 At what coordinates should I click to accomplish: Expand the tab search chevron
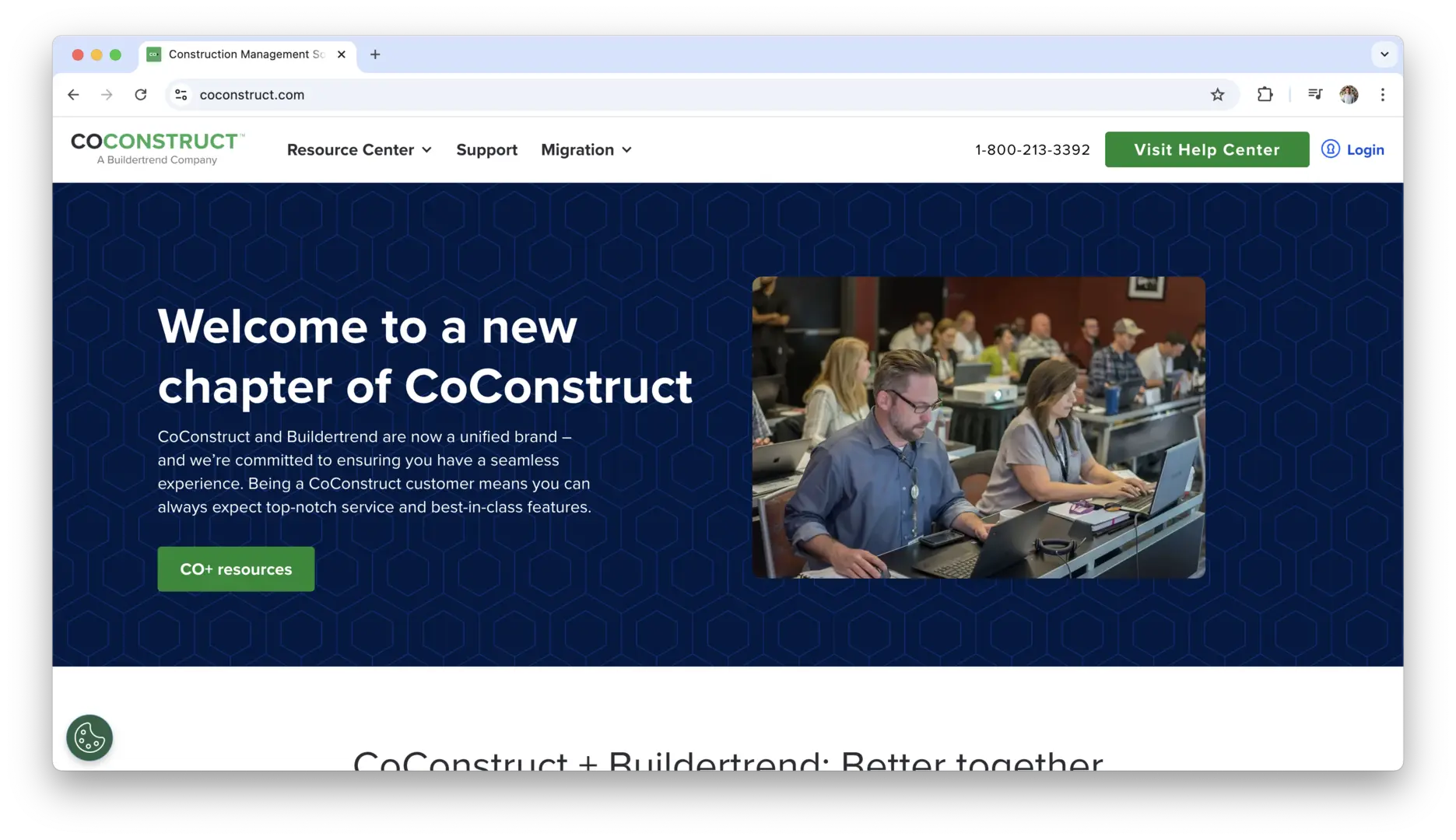1384,54
